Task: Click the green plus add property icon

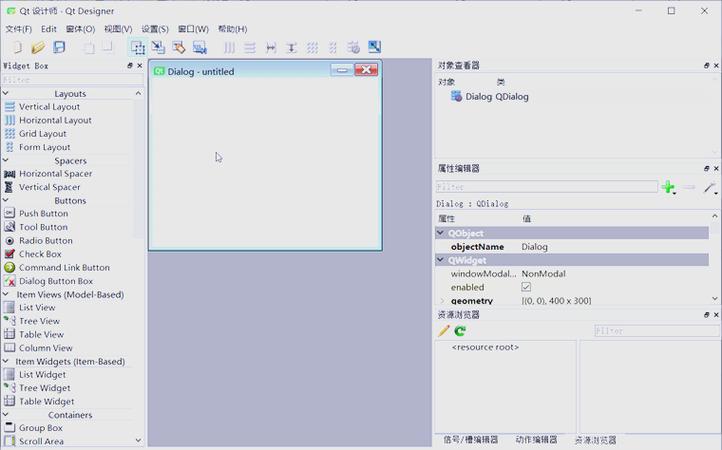Action: tap(668, 187)
